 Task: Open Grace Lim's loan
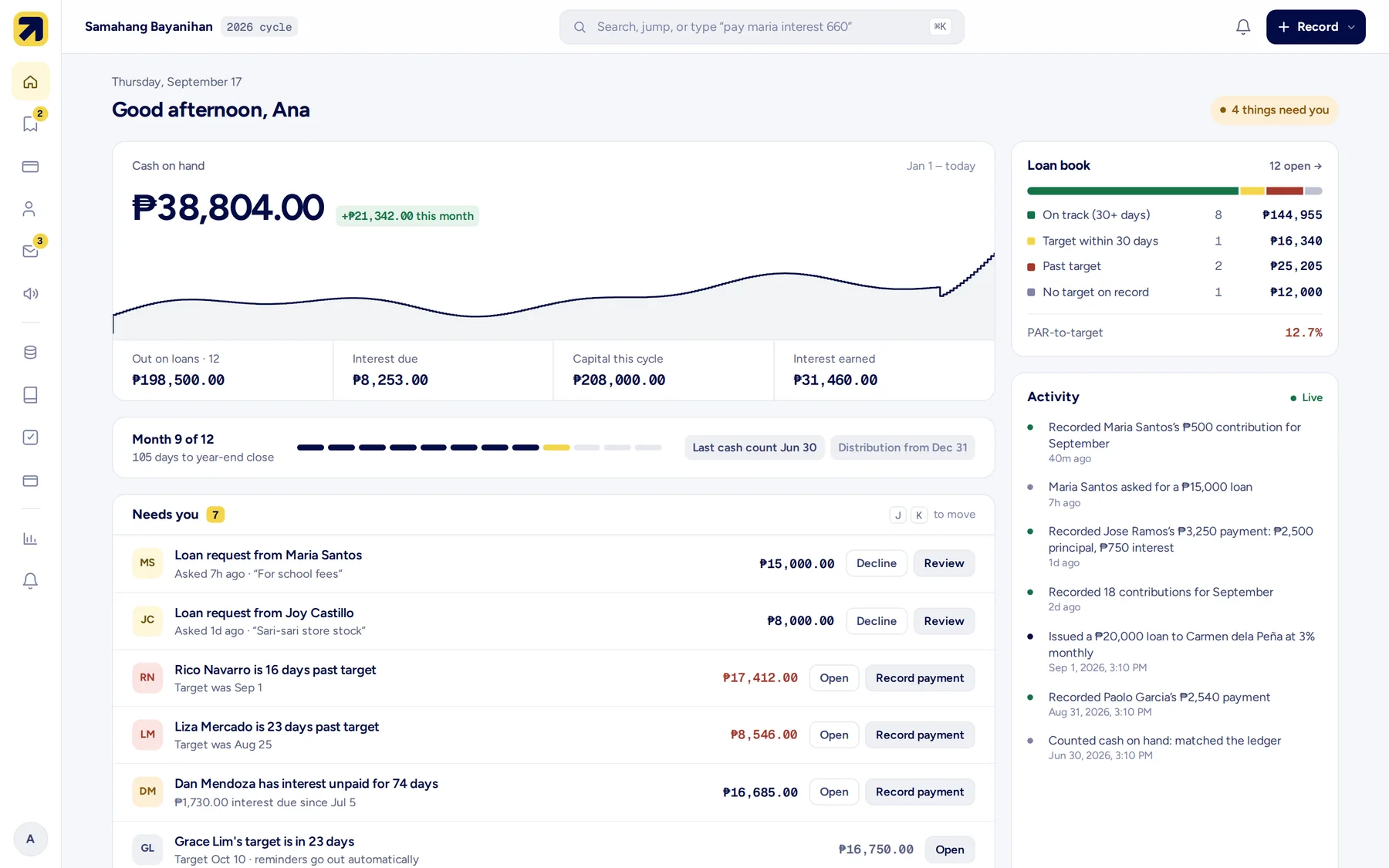tap(949, 849)
